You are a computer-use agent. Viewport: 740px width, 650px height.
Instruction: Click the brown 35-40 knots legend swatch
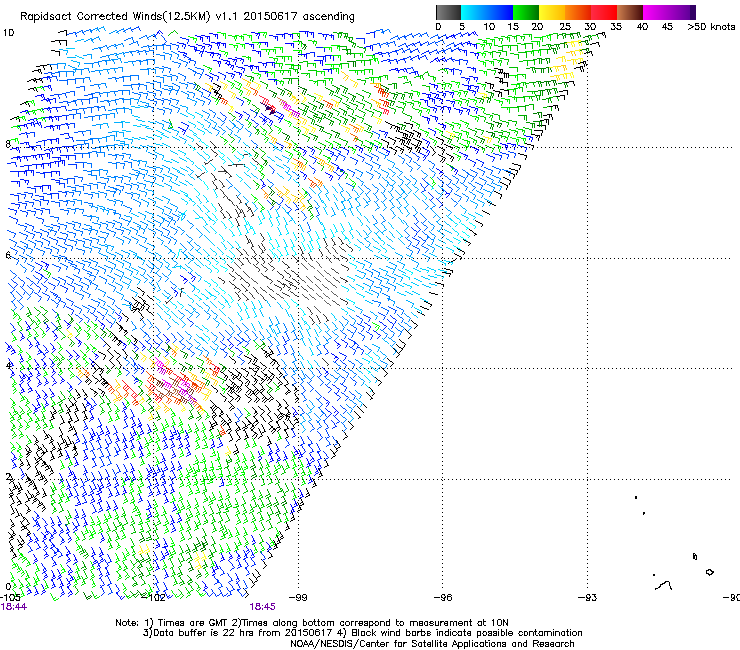630,12
